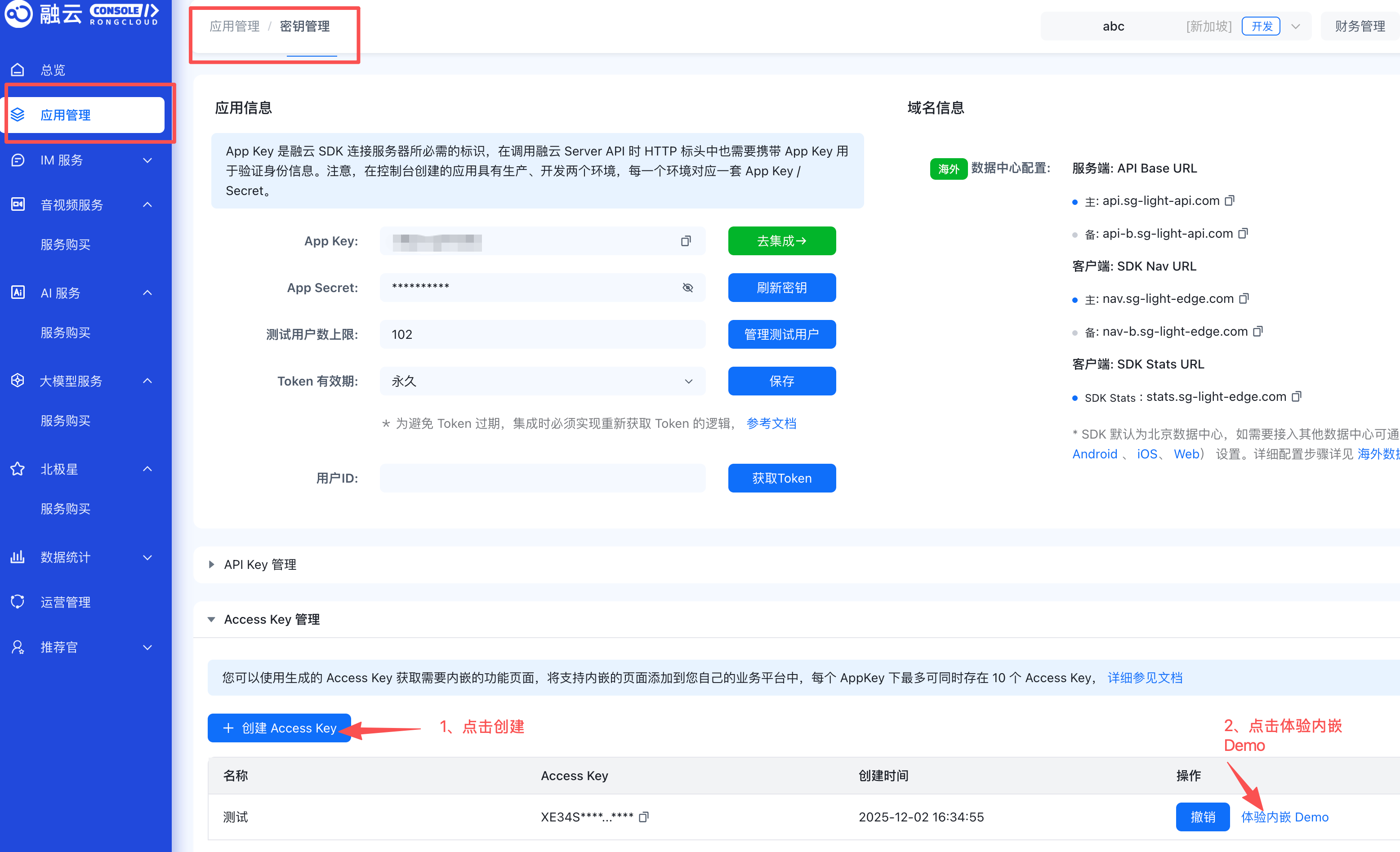Copy nav-b.sg-light-edge.com domain
The image size is (1400, 852).
tap(1258, 331)
